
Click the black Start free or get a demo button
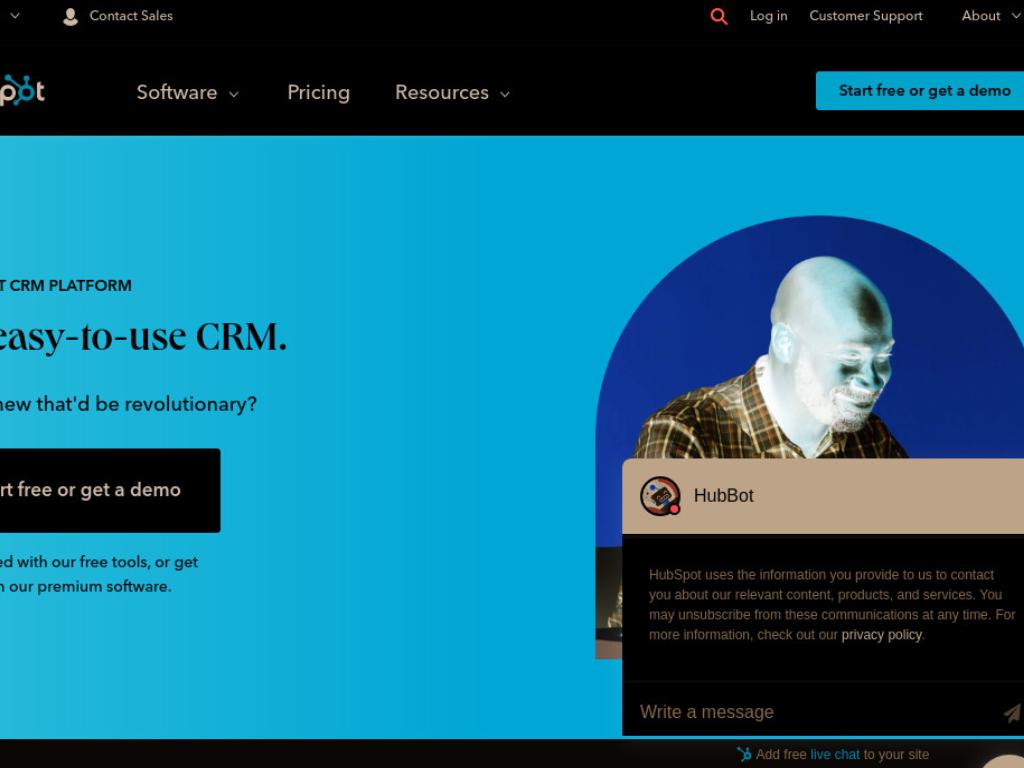click(108, 490)
